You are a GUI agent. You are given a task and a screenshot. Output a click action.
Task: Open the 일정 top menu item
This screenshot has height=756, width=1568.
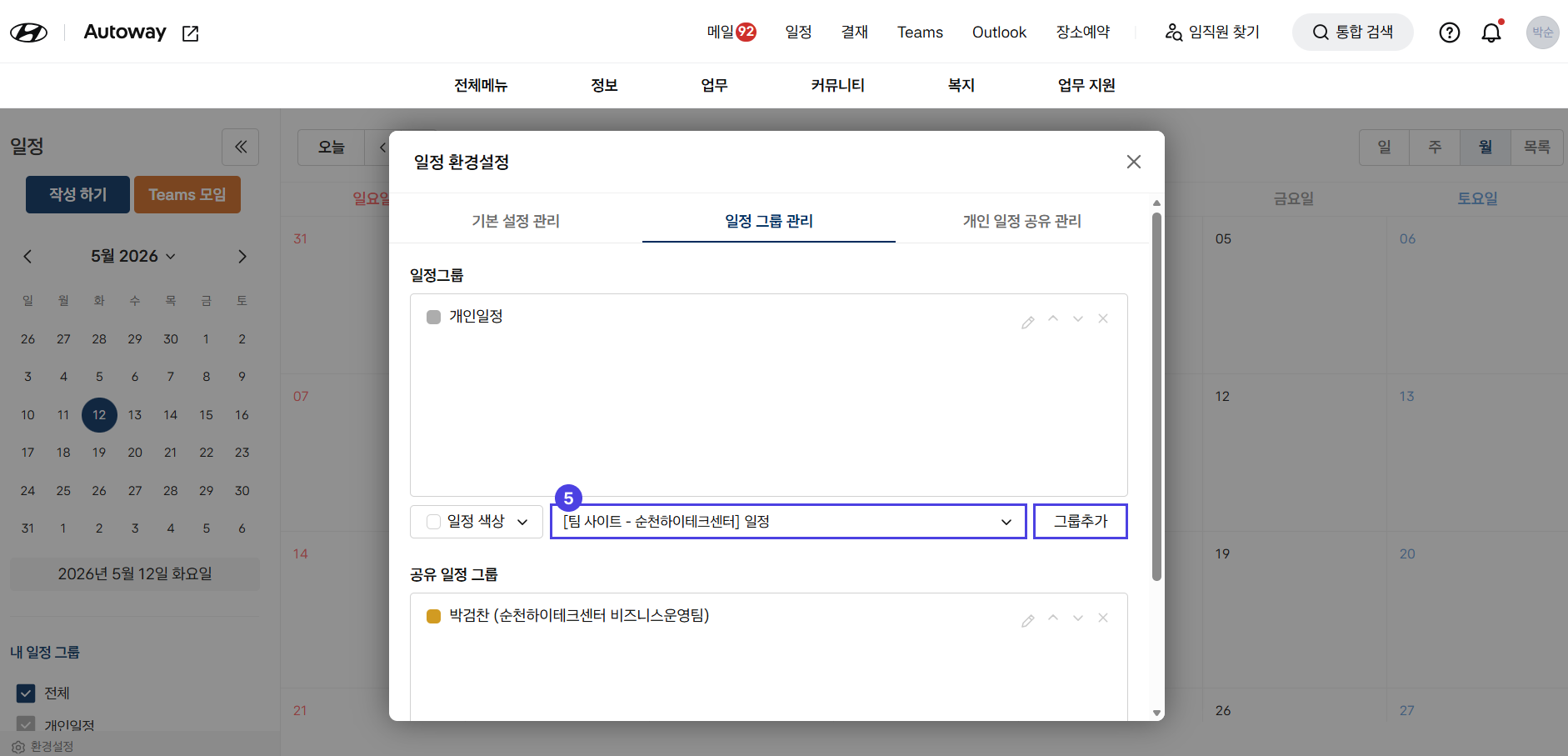(798, 33)
